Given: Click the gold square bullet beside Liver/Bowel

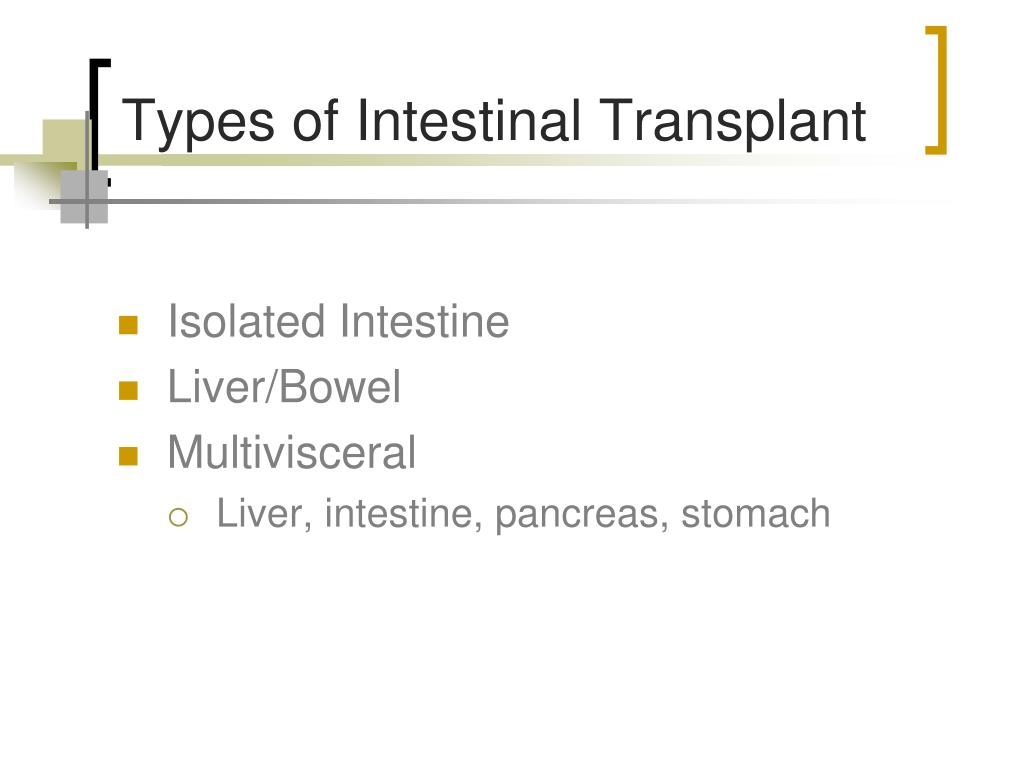Looking at the screenshot, I should point(129,391).
